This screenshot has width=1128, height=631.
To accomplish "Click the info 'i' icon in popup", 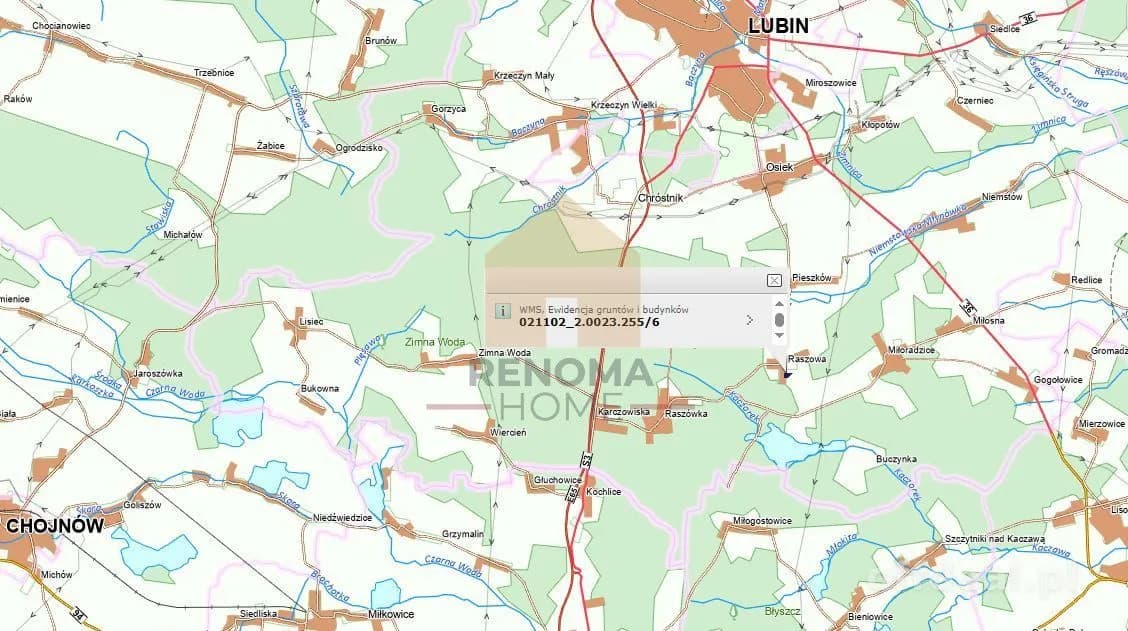I will coord(502,311).
